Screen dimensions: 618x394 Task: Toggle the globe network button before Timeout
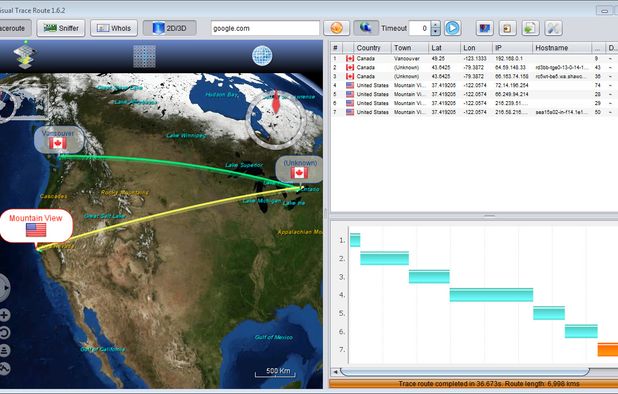(x=366, y=28)
